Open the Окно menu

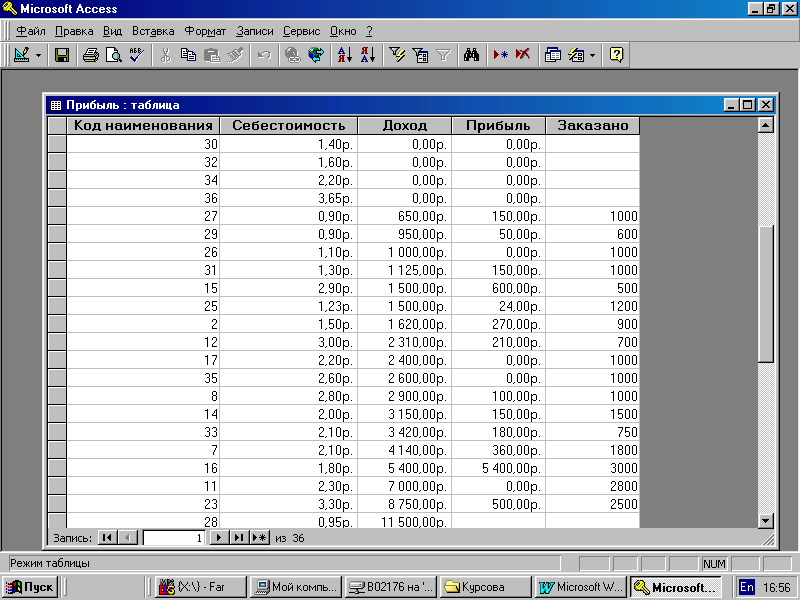[x=343, y=31]
